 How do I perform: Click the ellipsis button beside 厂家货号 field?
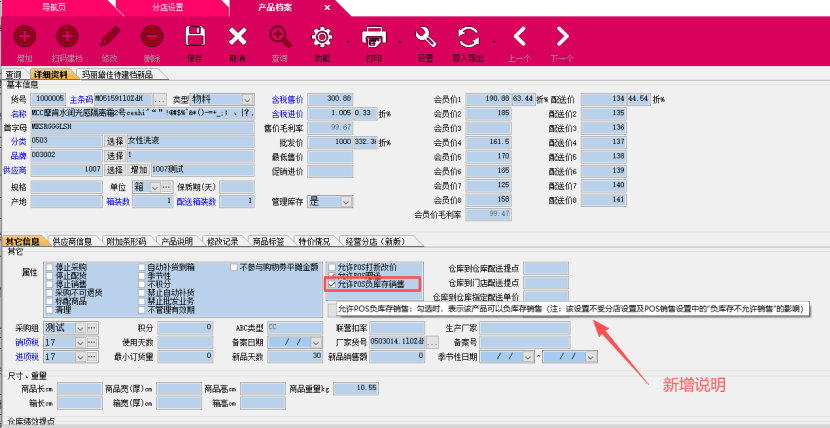pos(432,342)
